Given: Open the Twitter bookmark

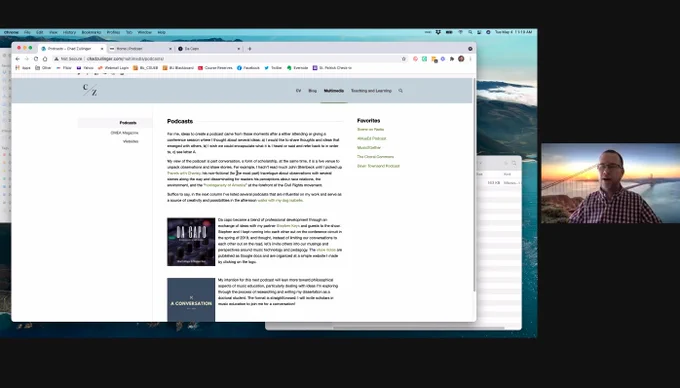Looking at the screenshot, I should point(273,68).
